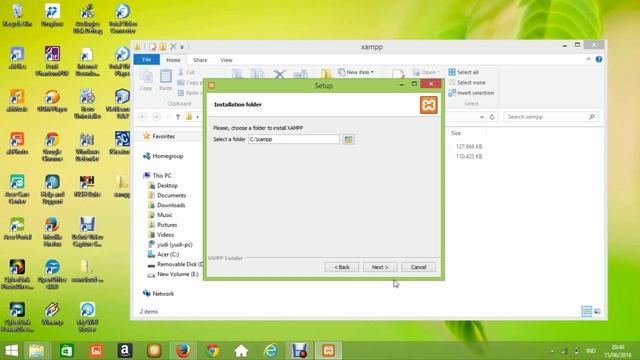Open New Volume (E:) drive

(173, 274)
